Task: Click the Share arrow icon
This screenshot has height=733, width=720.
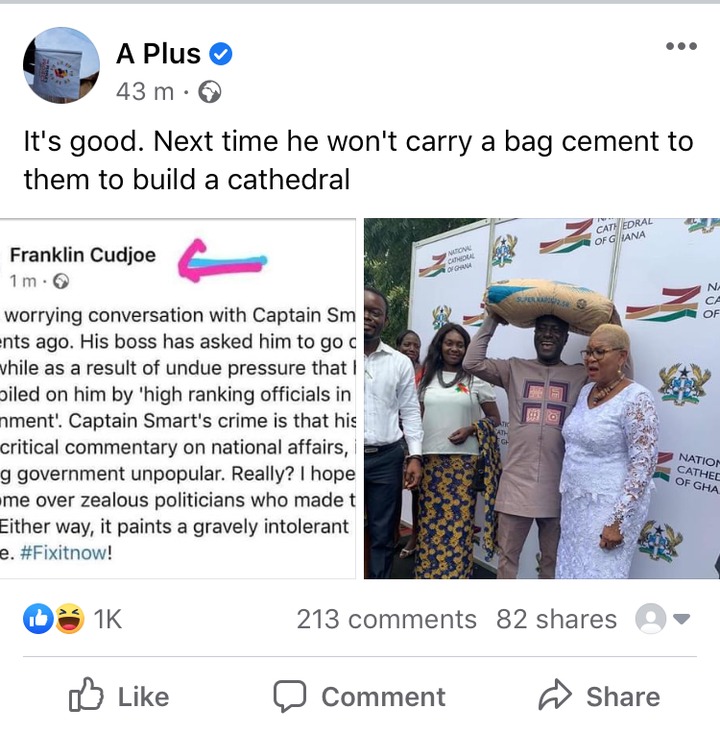Action: tap(555, 695)
